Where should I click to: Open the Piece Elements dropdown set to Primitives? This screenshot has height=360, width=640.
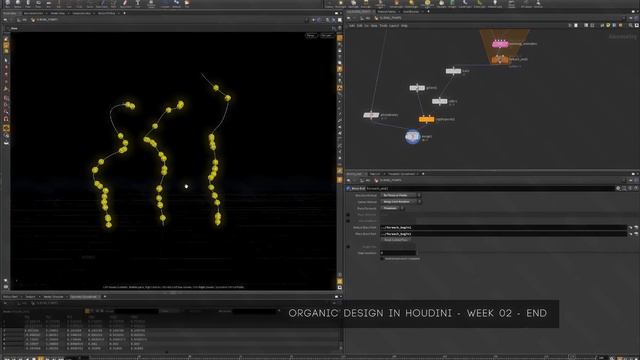(392, 208)
